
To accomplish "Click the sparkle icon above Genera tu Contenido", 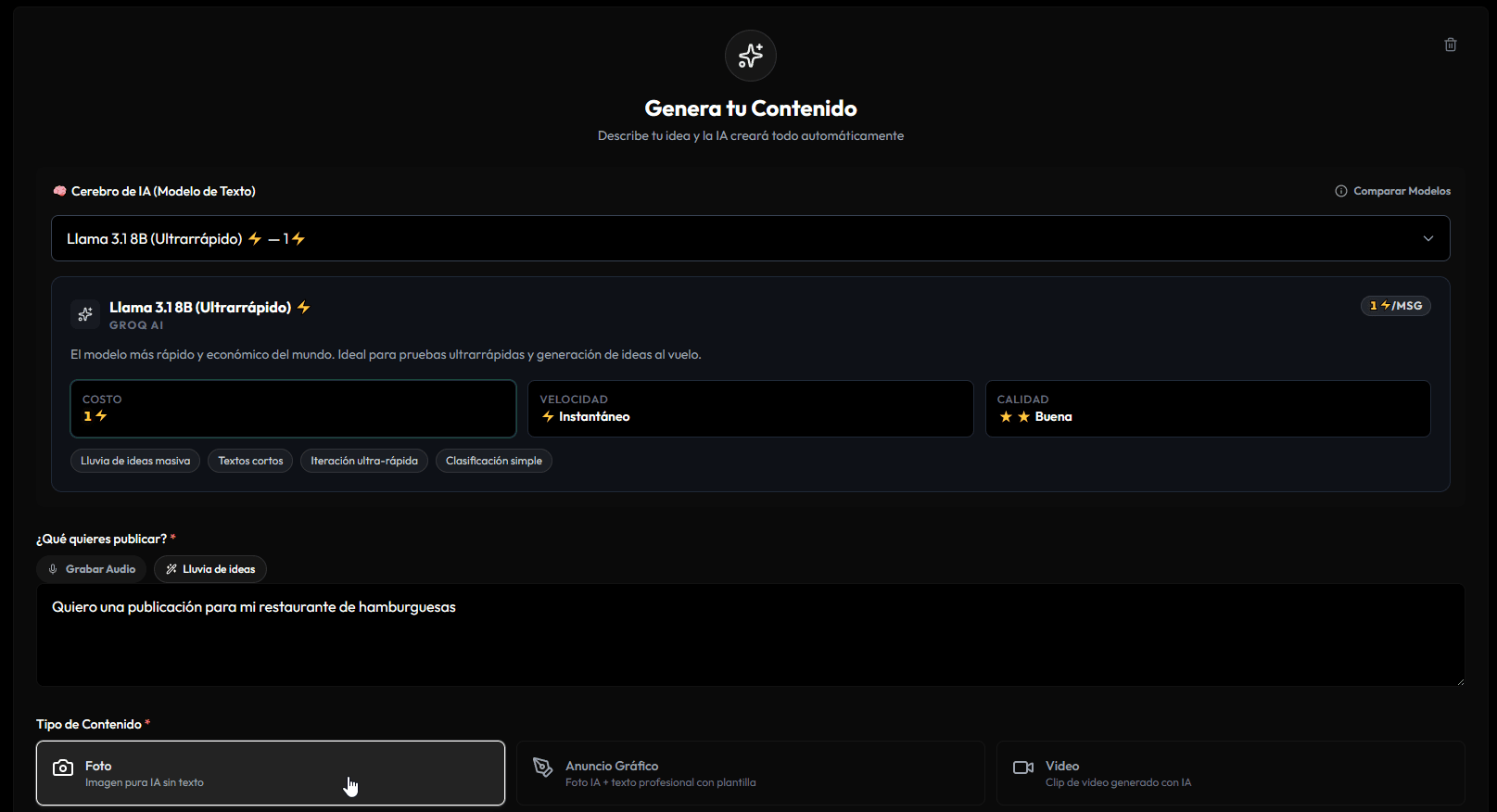I will [751, 56].
